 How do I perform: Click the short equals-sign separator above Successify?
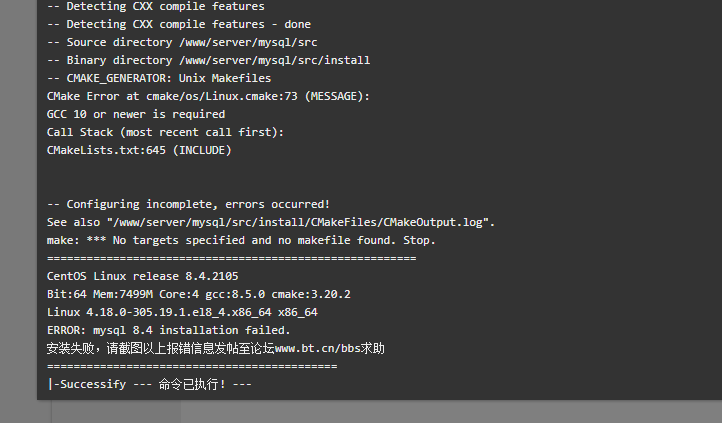pos(192,366)
